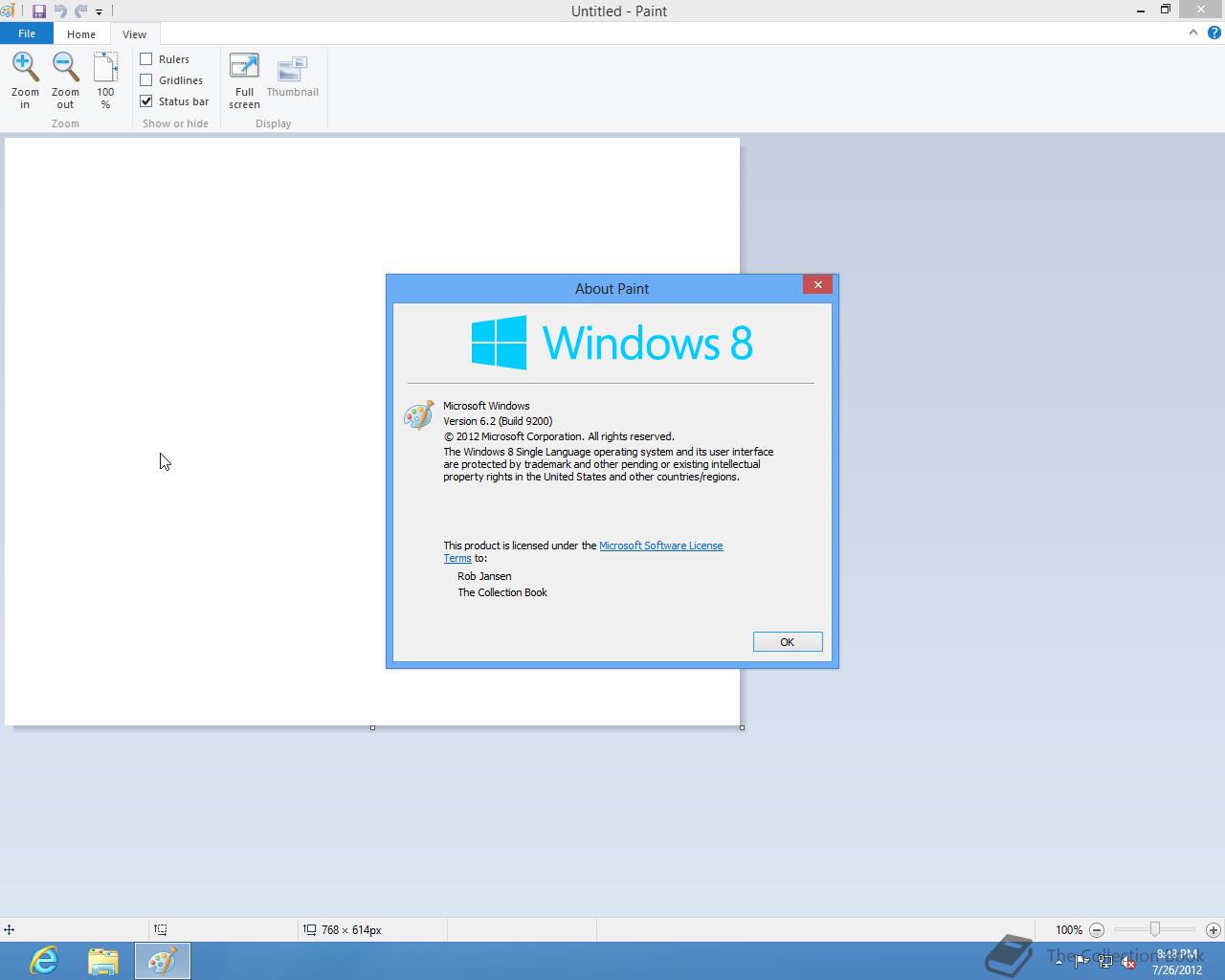Click the Zoom in magnifier icon
The image size is (1225, 980).
pyautogui.click(x=25, y=67)
